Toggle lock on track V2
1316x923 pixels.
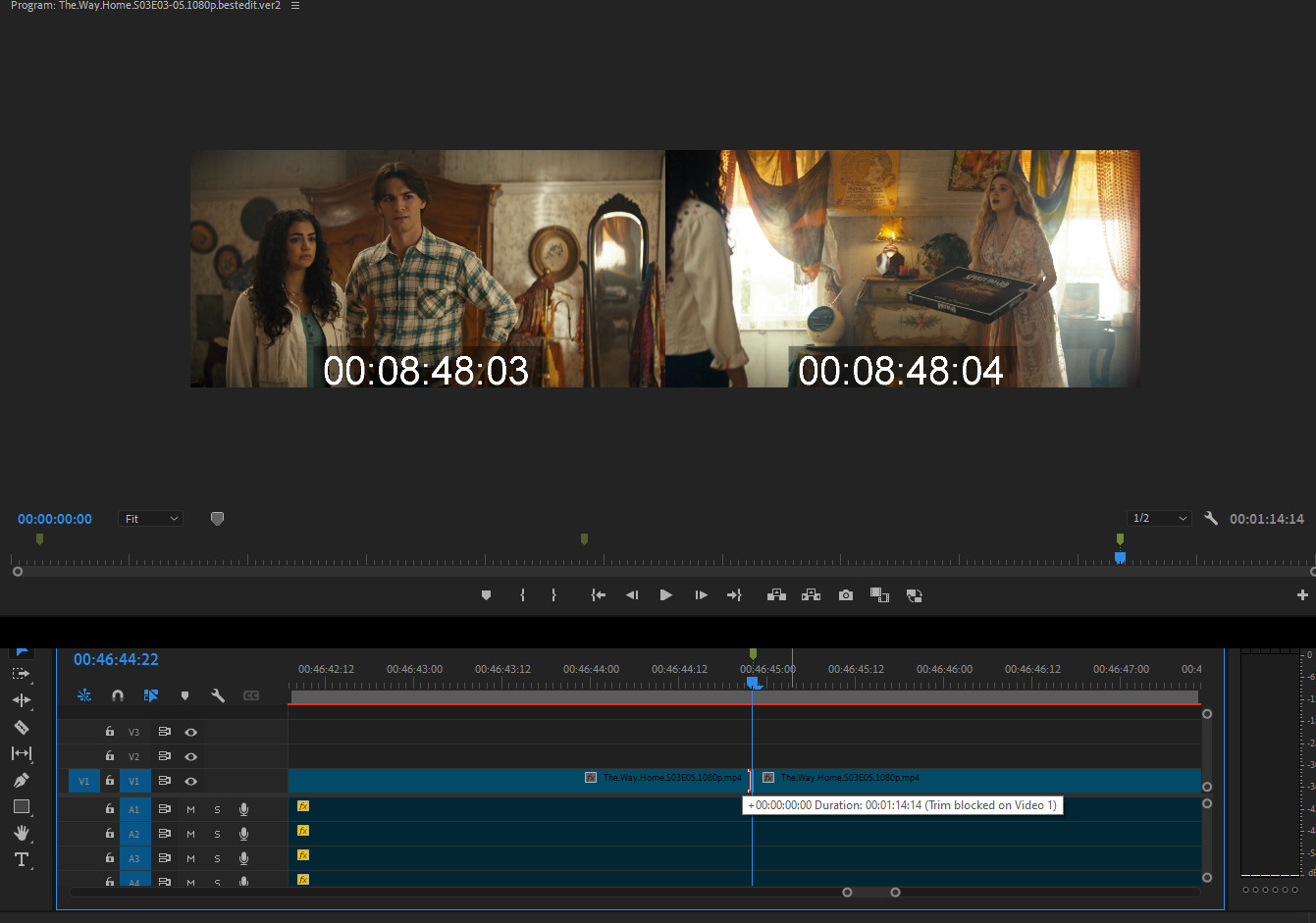pos(110,756)
